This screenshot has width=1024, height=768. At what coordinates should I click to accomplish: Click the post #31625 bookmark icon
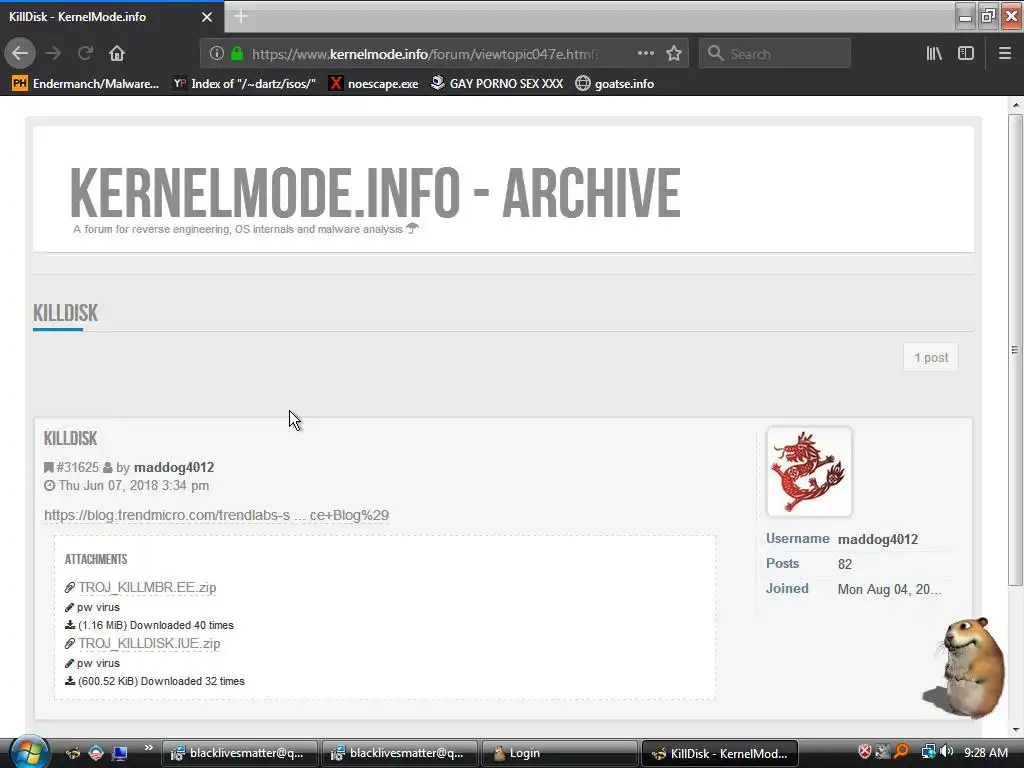tap(48, 468)
